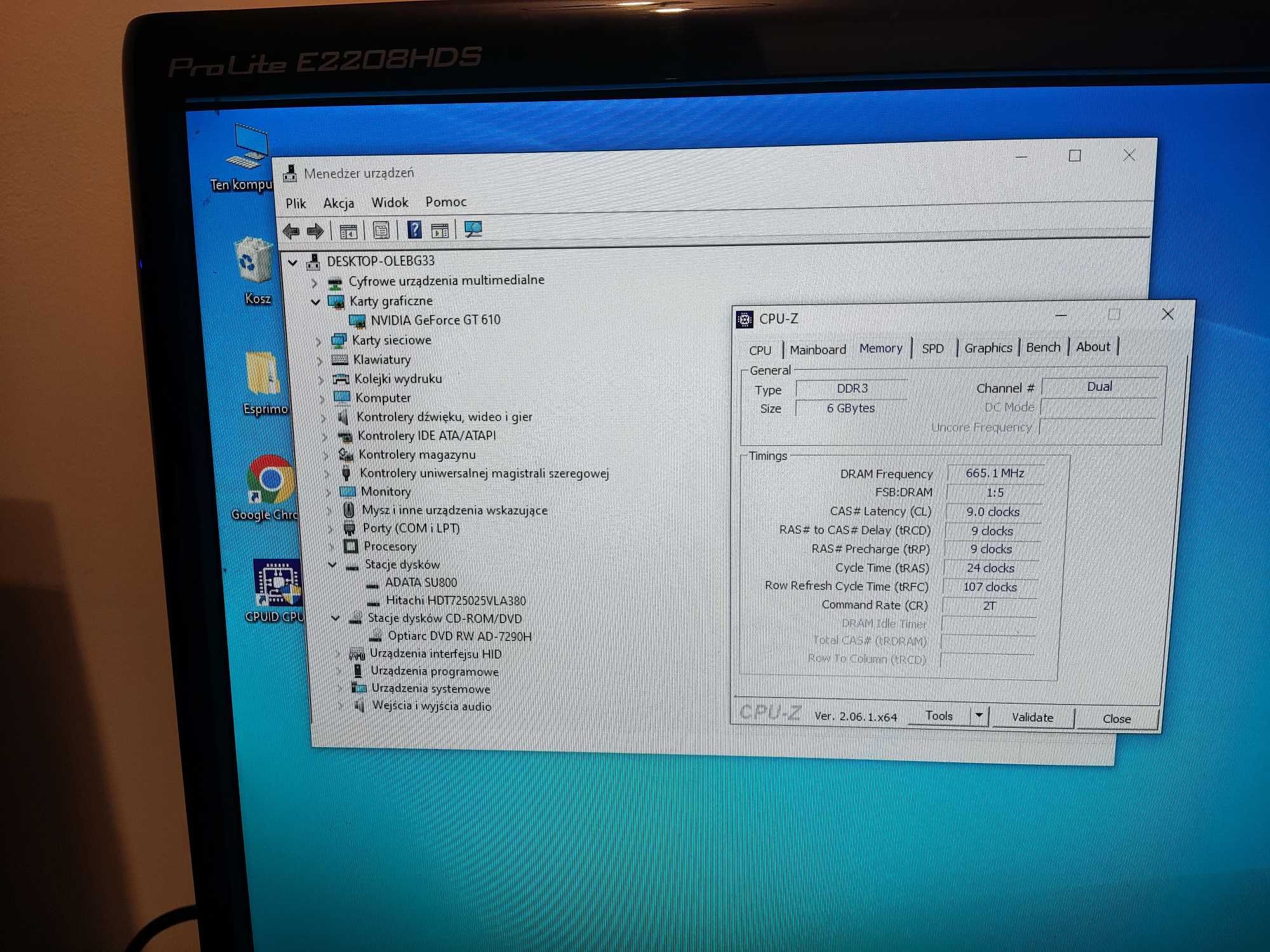This screenshot has width=1270, height=952.
Task: Select Kontrolery dźwięku, wideo i gier entry
Action: click(444, 417)
